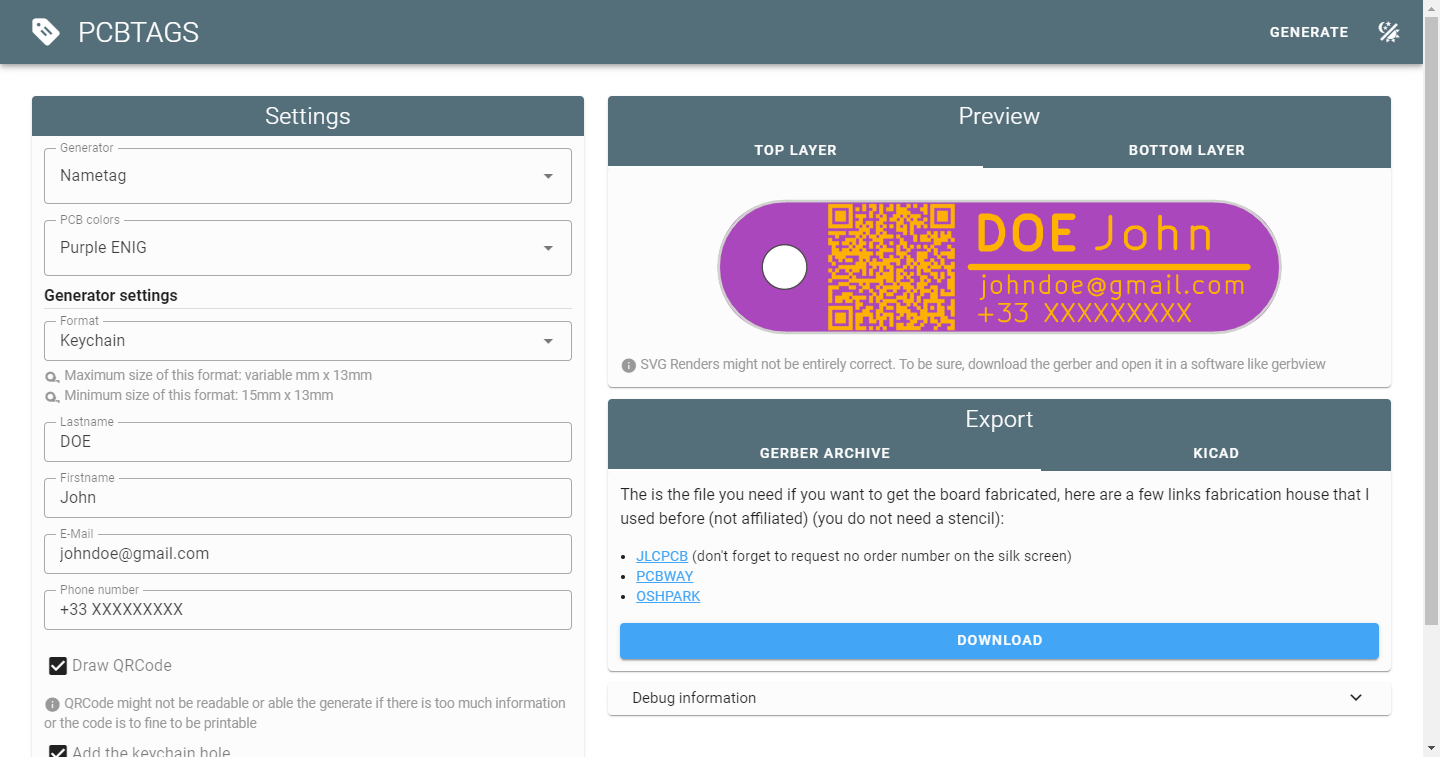1440x757 pixels.
Task: Click the Generate button in the header
Action: click(x=1308, y=32)
